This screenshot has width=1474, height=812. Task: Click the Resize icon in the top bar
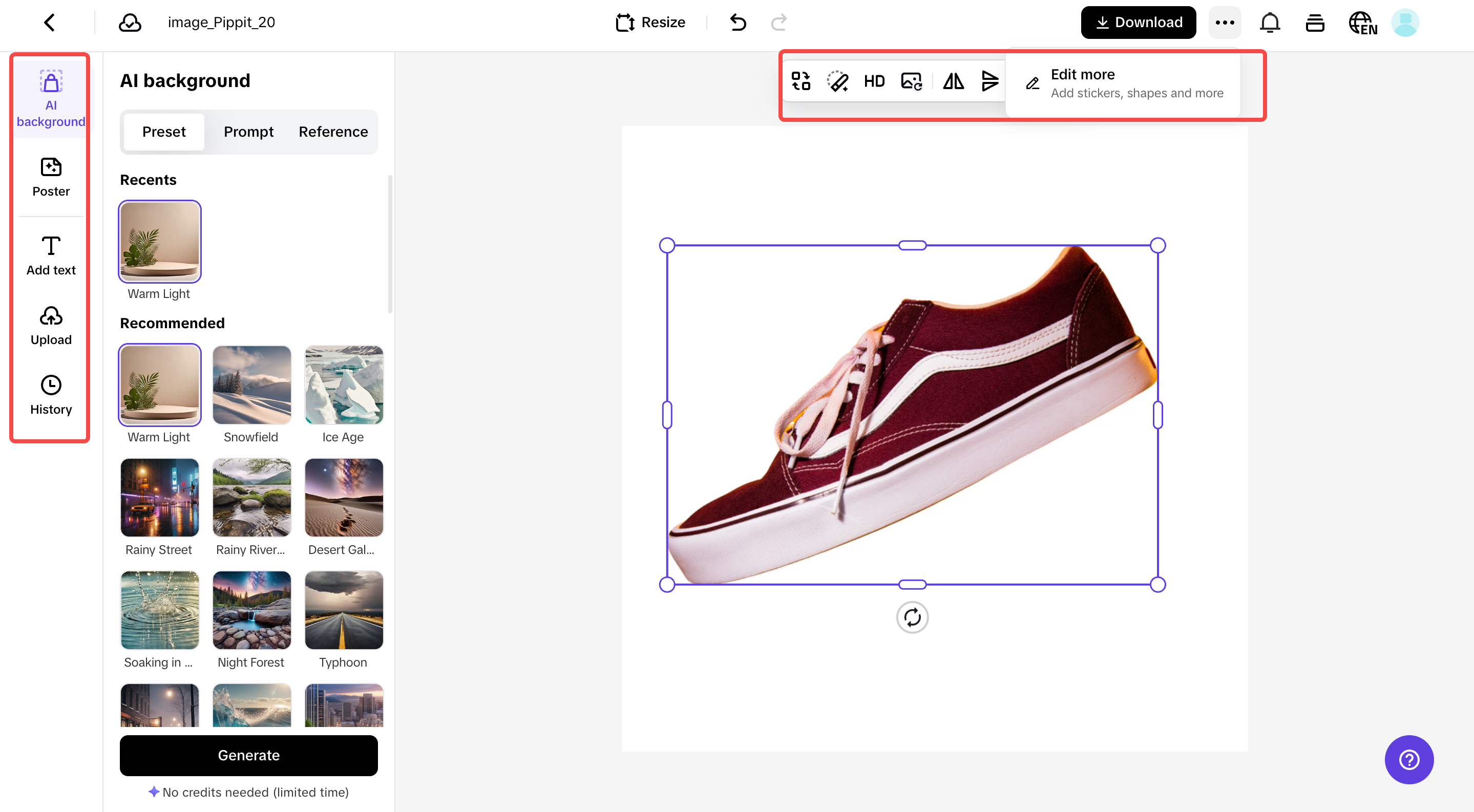pyautogui.click(x=625, y=23)
